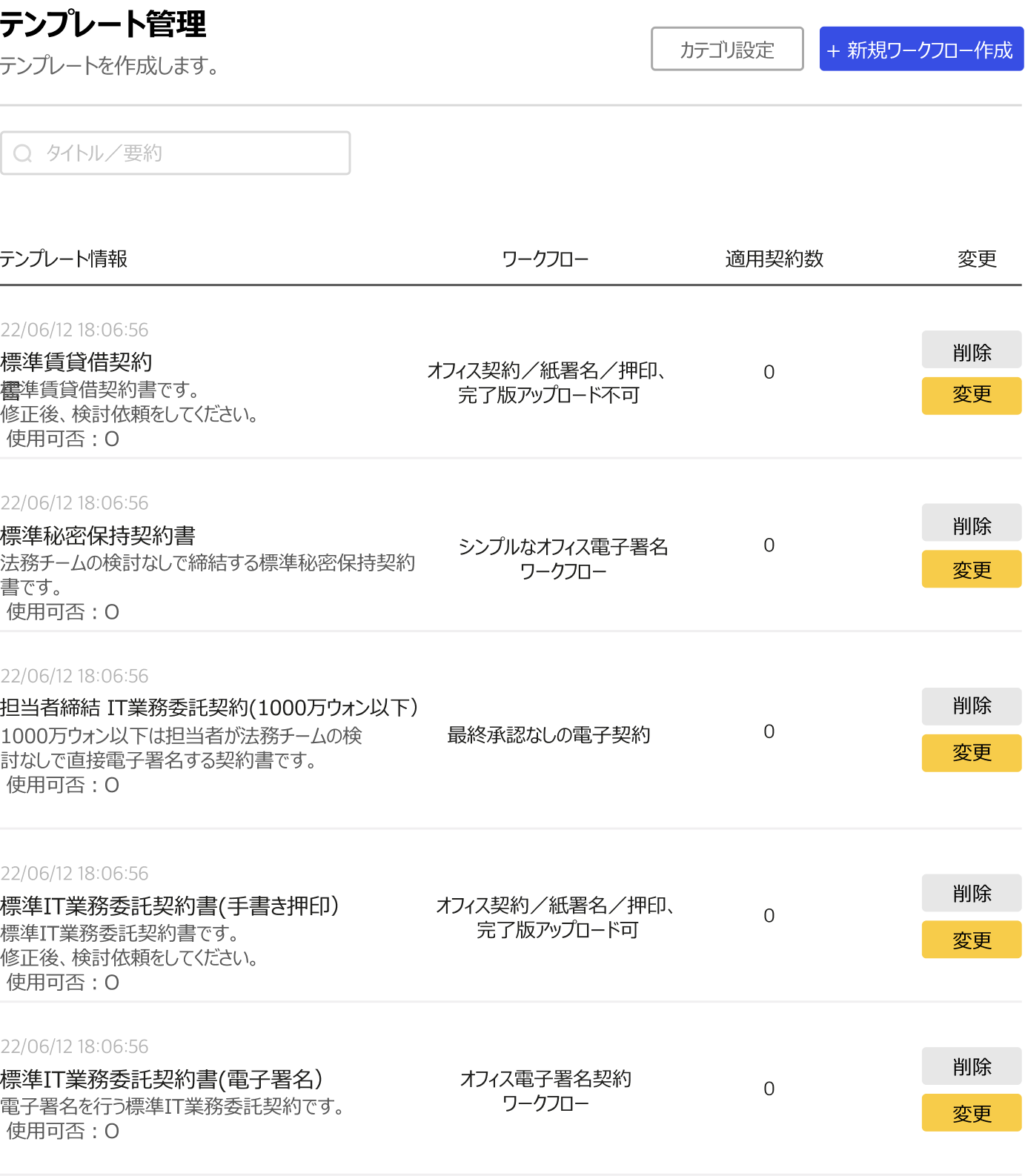The image size is (1025, 1176).
Task: Open the 標準秘密保持契約書 template title
Action: 98,536
